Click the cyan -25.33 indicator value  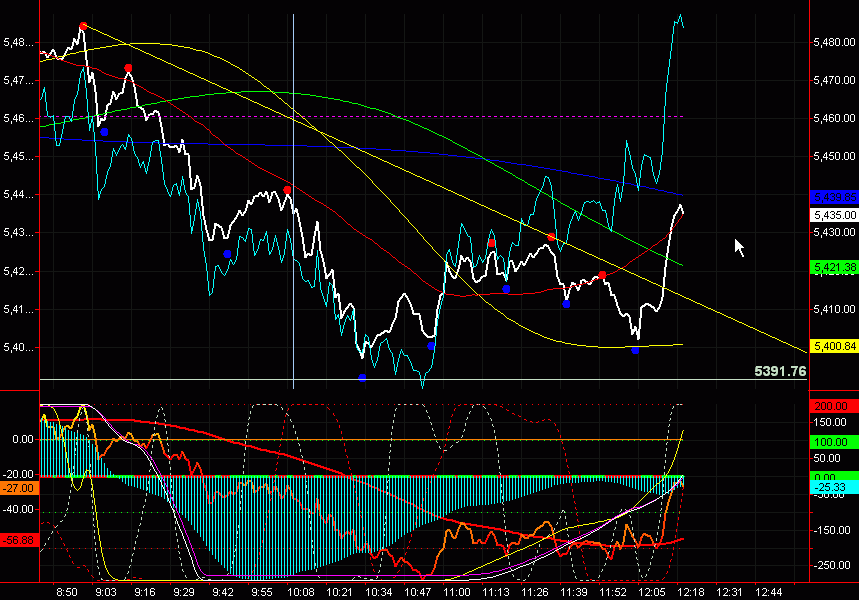point(832,488)
